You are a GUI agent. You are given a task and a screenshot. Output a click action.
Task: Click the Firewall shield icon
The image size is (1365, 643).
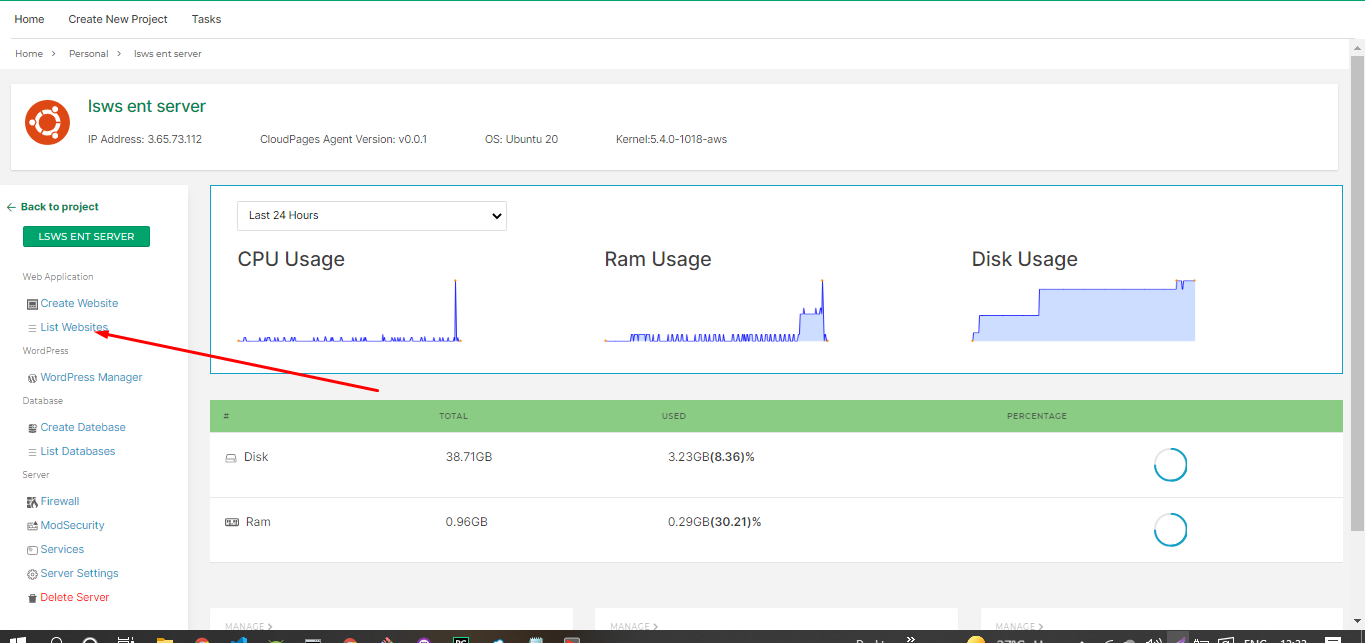point(31,501)
